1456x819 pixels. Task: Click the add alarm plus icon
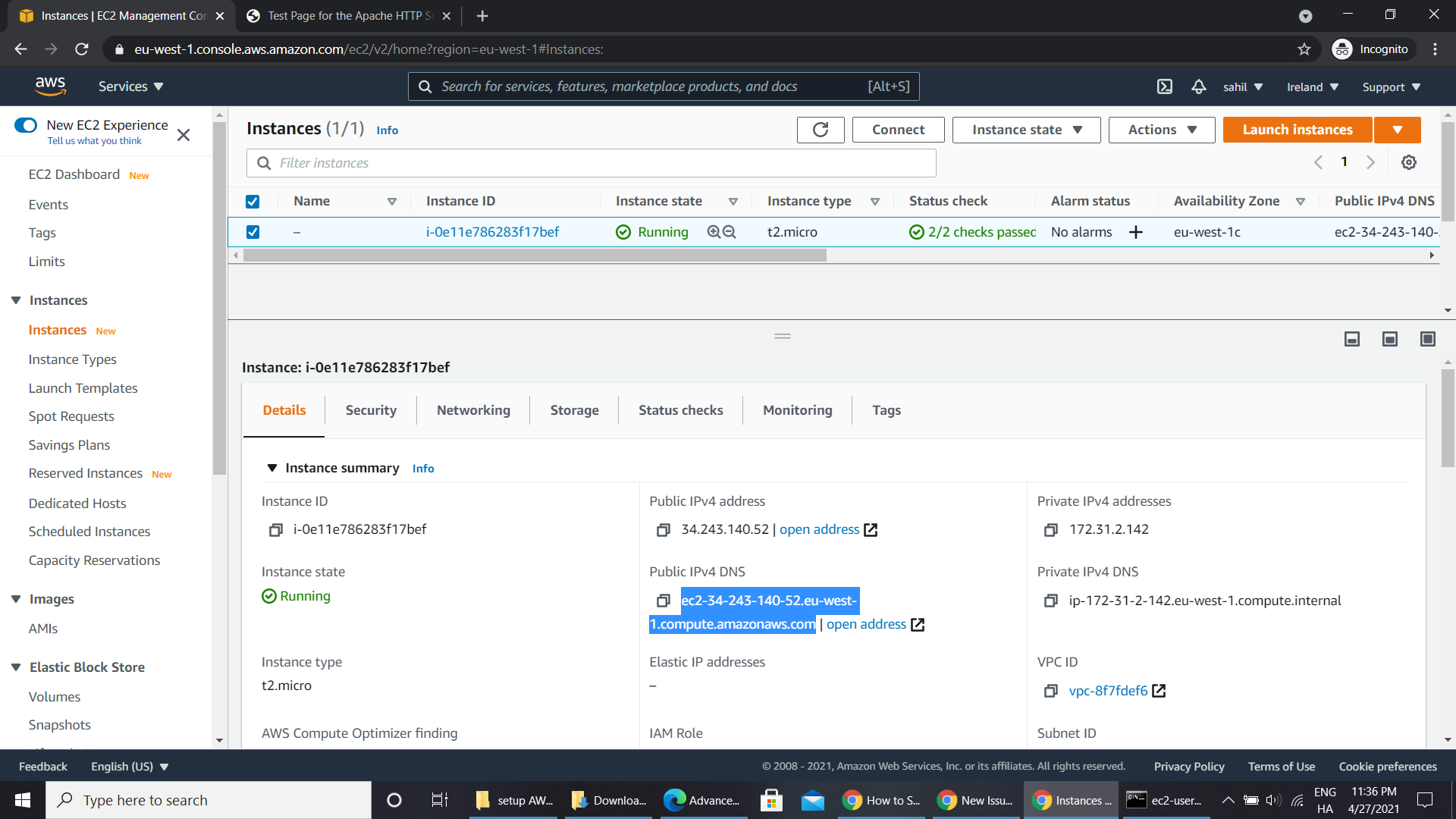(1135, 232)
